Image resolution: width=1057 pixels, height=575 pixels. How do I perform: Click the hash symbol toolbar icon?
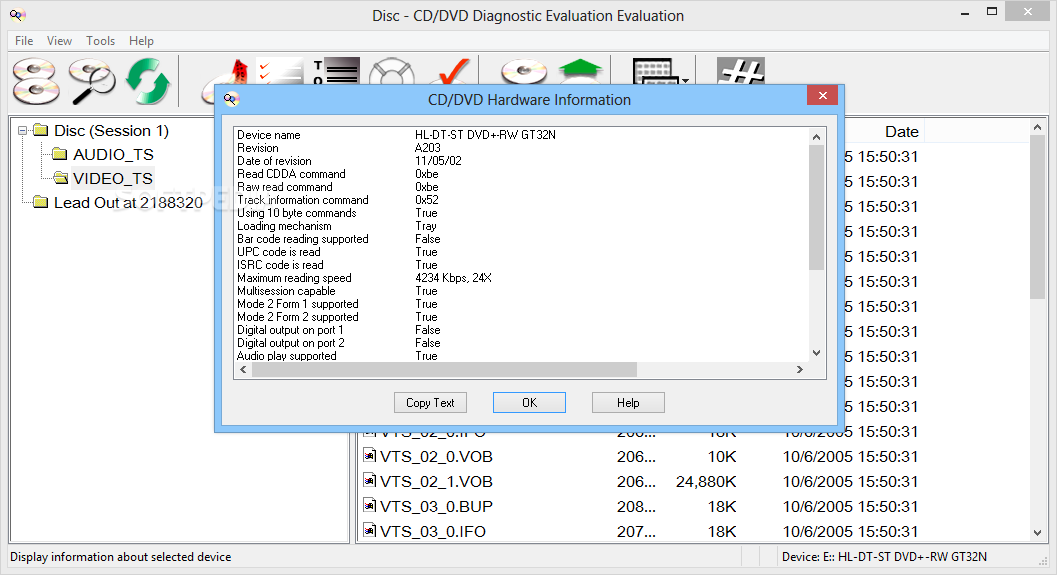point(740,71)
